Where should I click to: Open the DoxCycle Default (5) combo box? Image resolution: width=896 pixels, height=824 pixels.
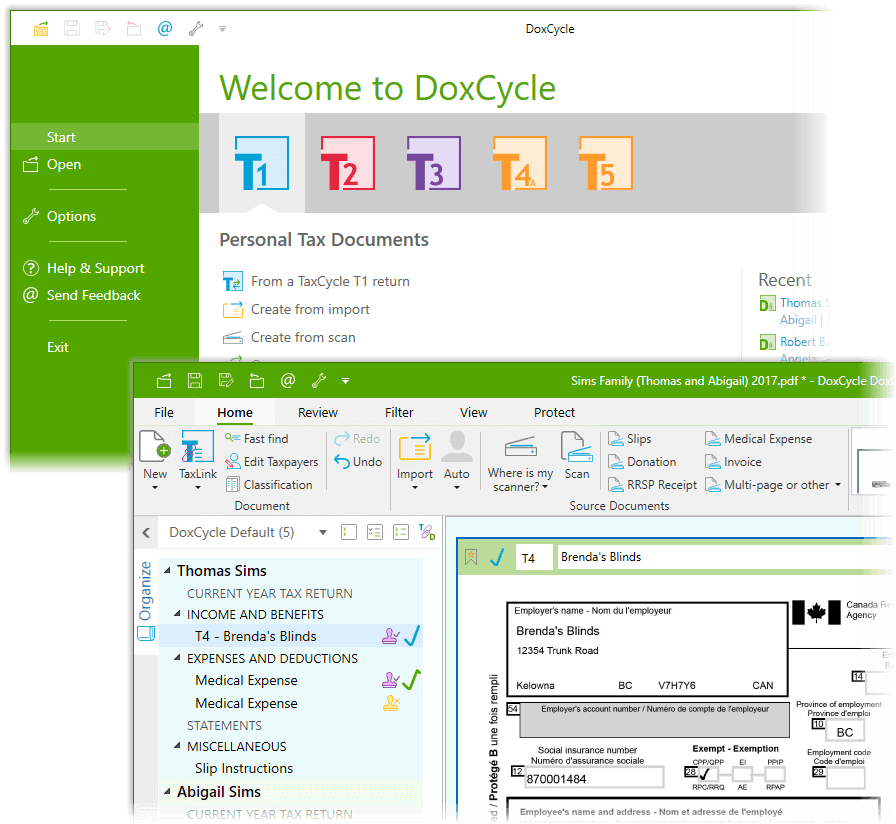tap(247, 533)
